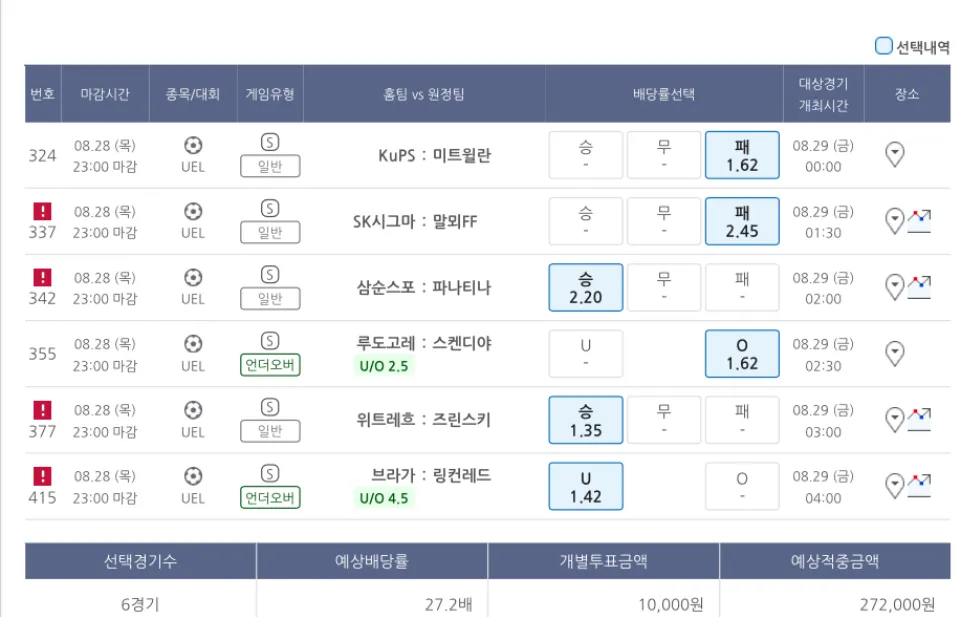Open the odds trend chart for match 415

[x=920, y=486]
